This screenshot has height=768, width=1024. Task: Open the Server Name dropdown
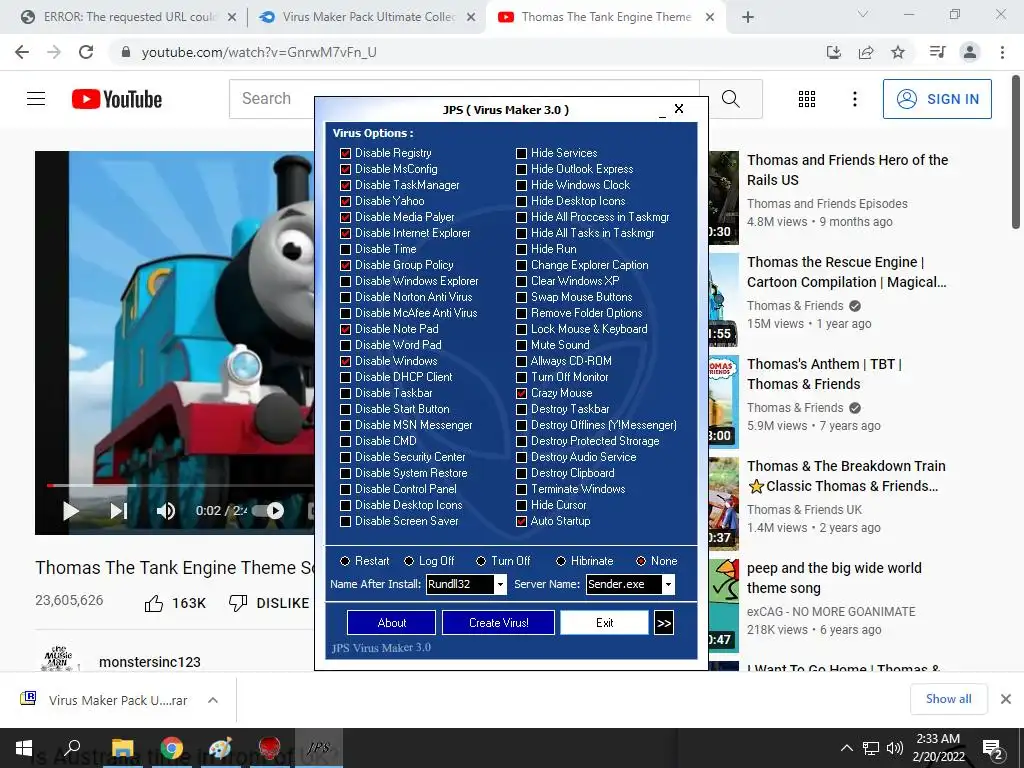[668, 584]
